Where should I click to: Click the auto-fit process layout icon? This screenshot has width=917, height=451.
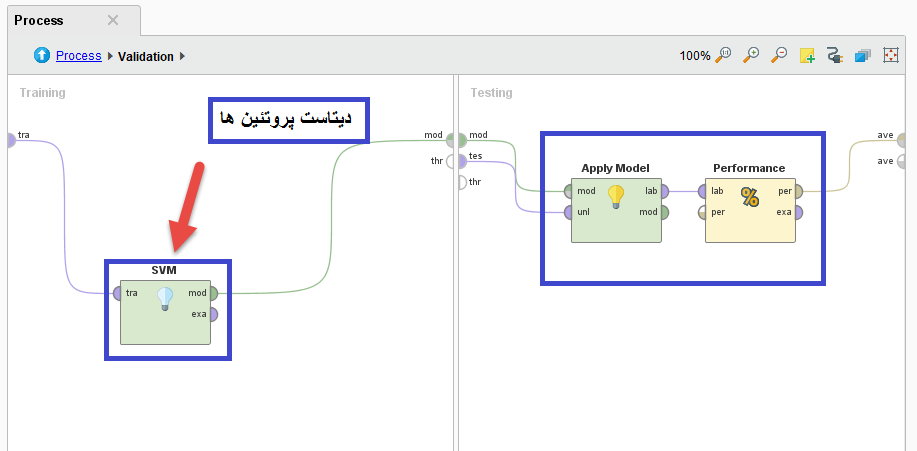click(x=890, y=56)
